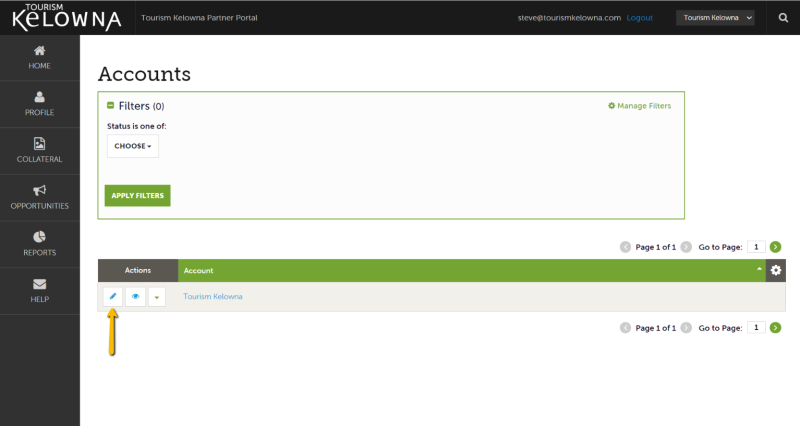Image resolution: width=800 pixels, height=426 pixels.
Task: View the Tourism Kelowna account via eye icon
Action: coord(135,296)
